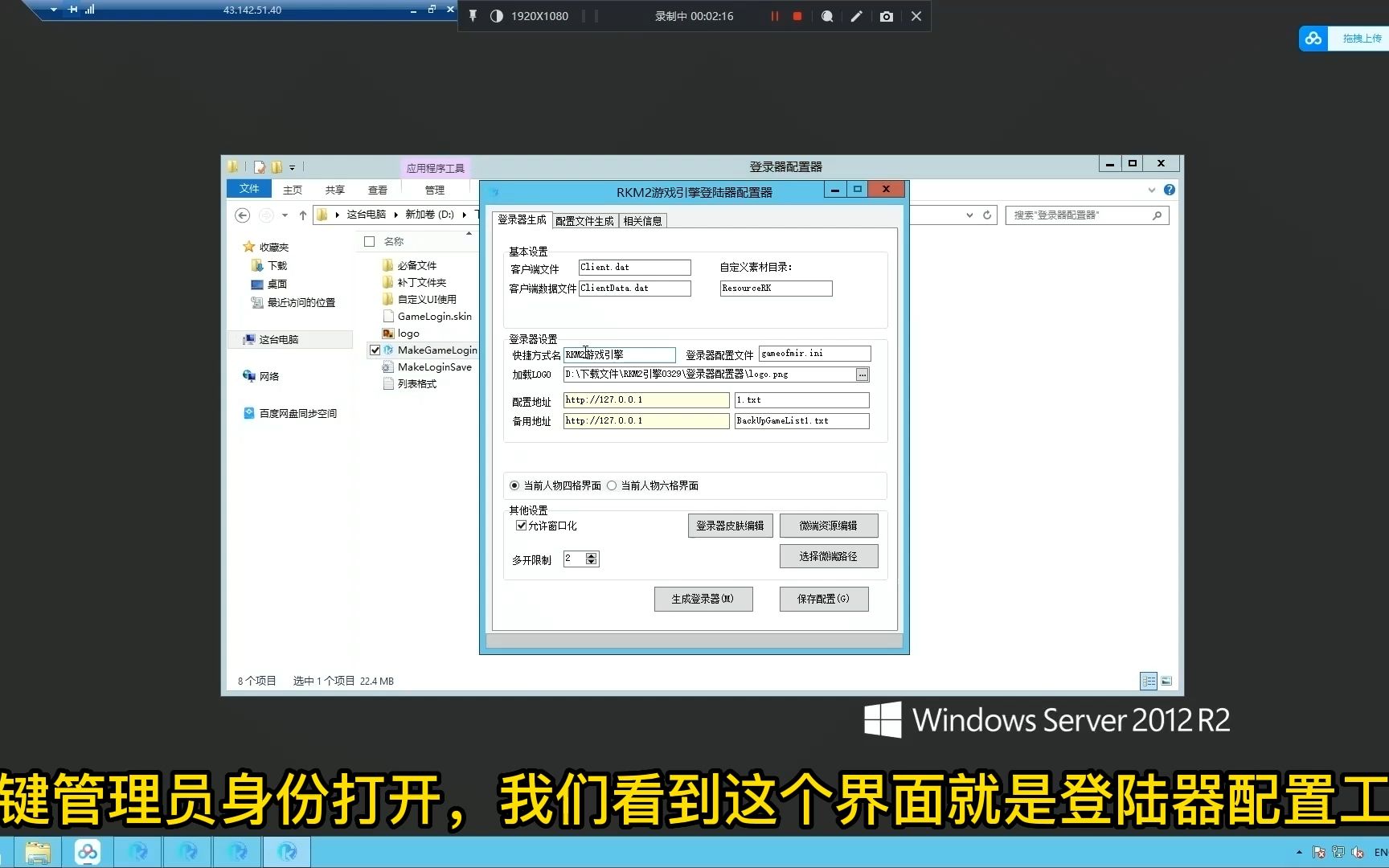Click the LOGO path browse button
Viewport: 1389px width, 868px height.
pos(861,374)
